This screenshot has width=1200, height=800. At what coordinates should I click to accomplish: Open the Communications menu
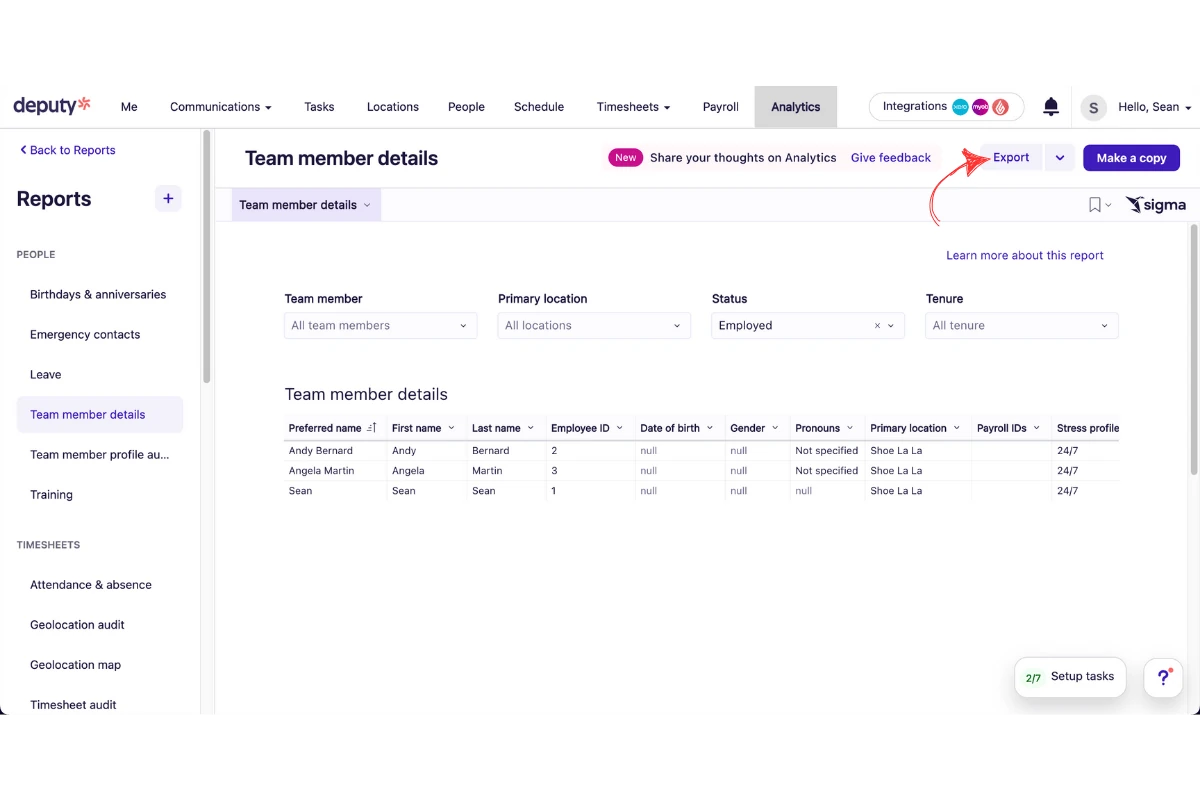[221, 107]
